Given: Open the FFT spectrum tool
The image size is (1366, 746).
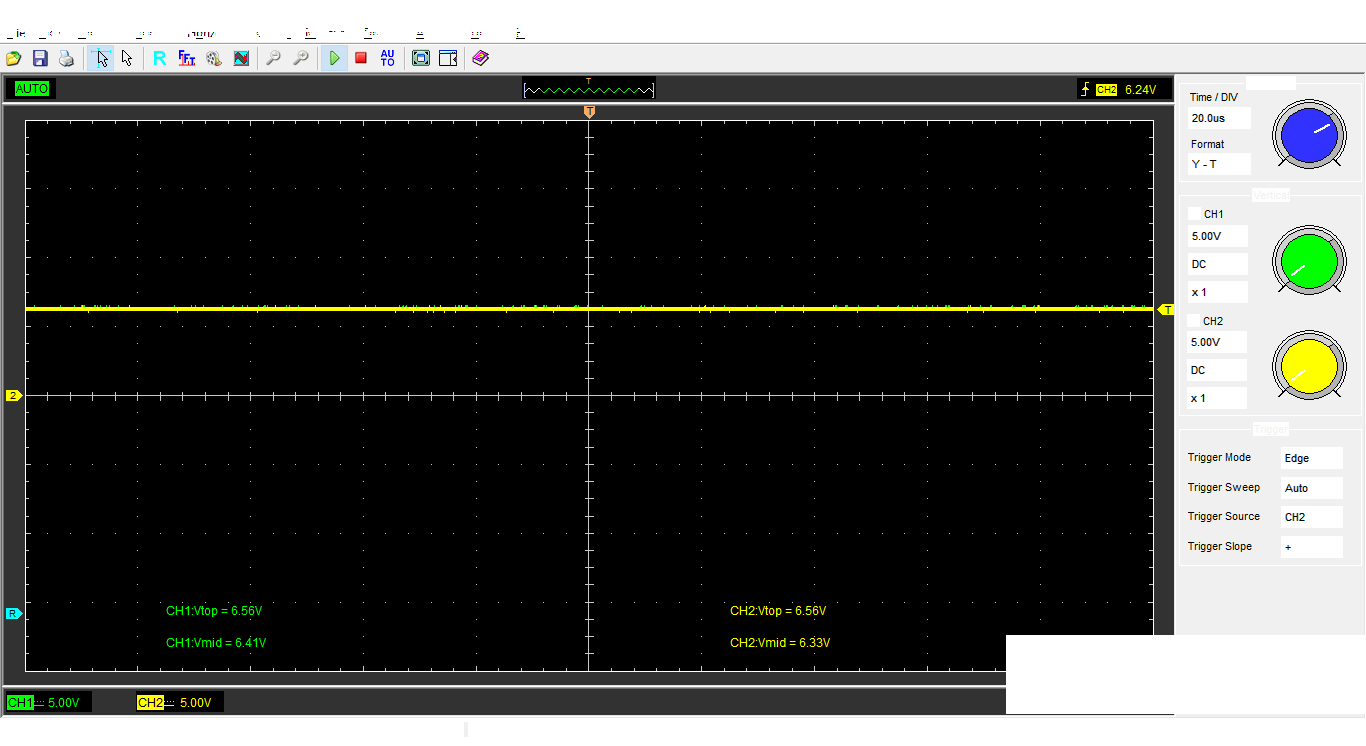Looking at the screenshot, I should (187, 59).
